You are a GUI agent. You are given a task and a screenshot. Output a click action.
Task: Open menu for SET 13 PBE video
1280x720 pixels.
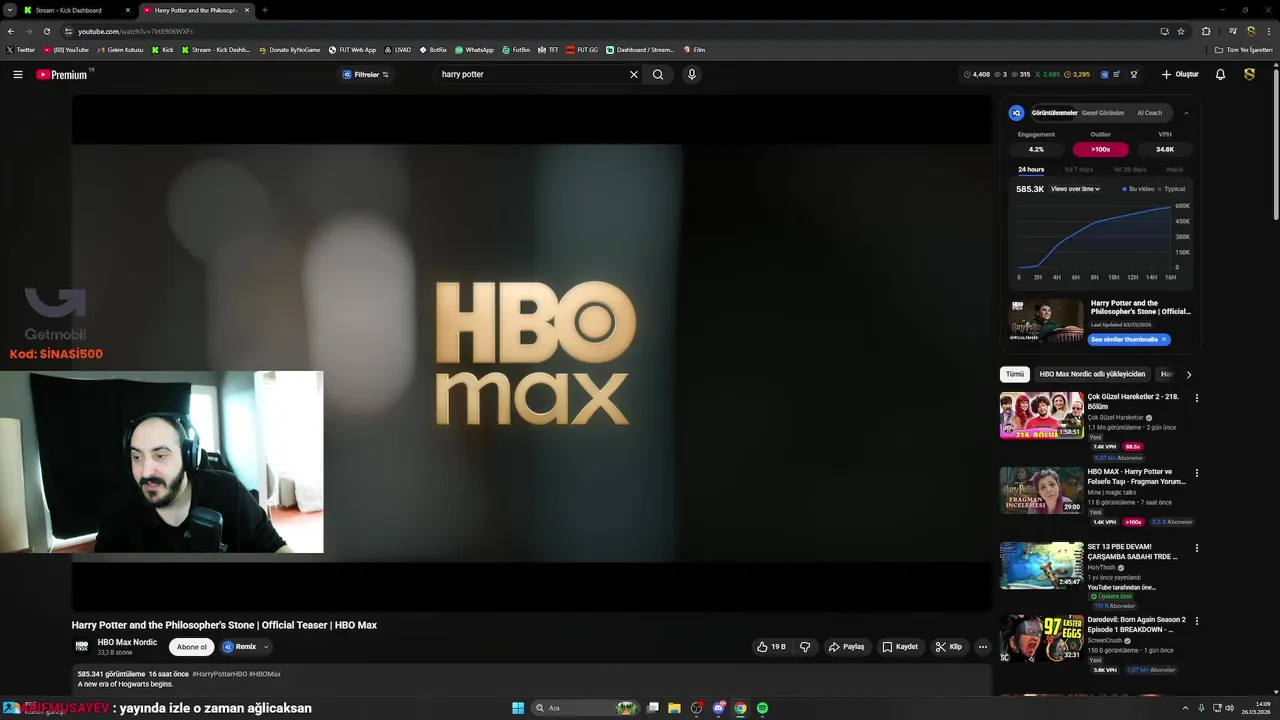tap(1196, 548)
